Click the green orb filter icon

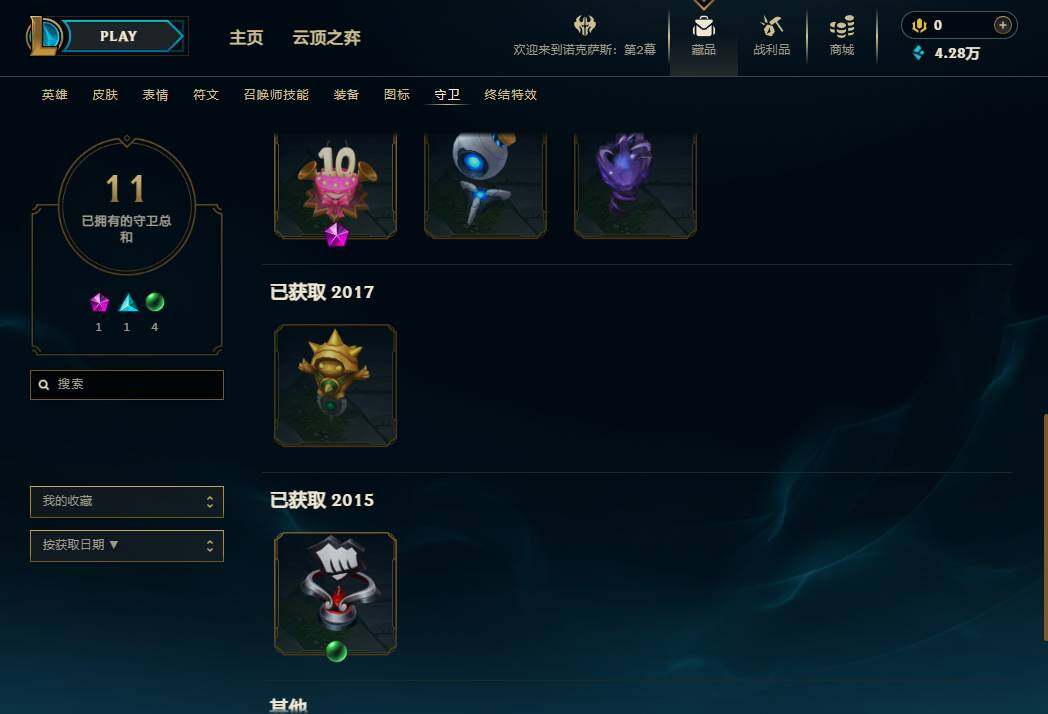(155, 303)
